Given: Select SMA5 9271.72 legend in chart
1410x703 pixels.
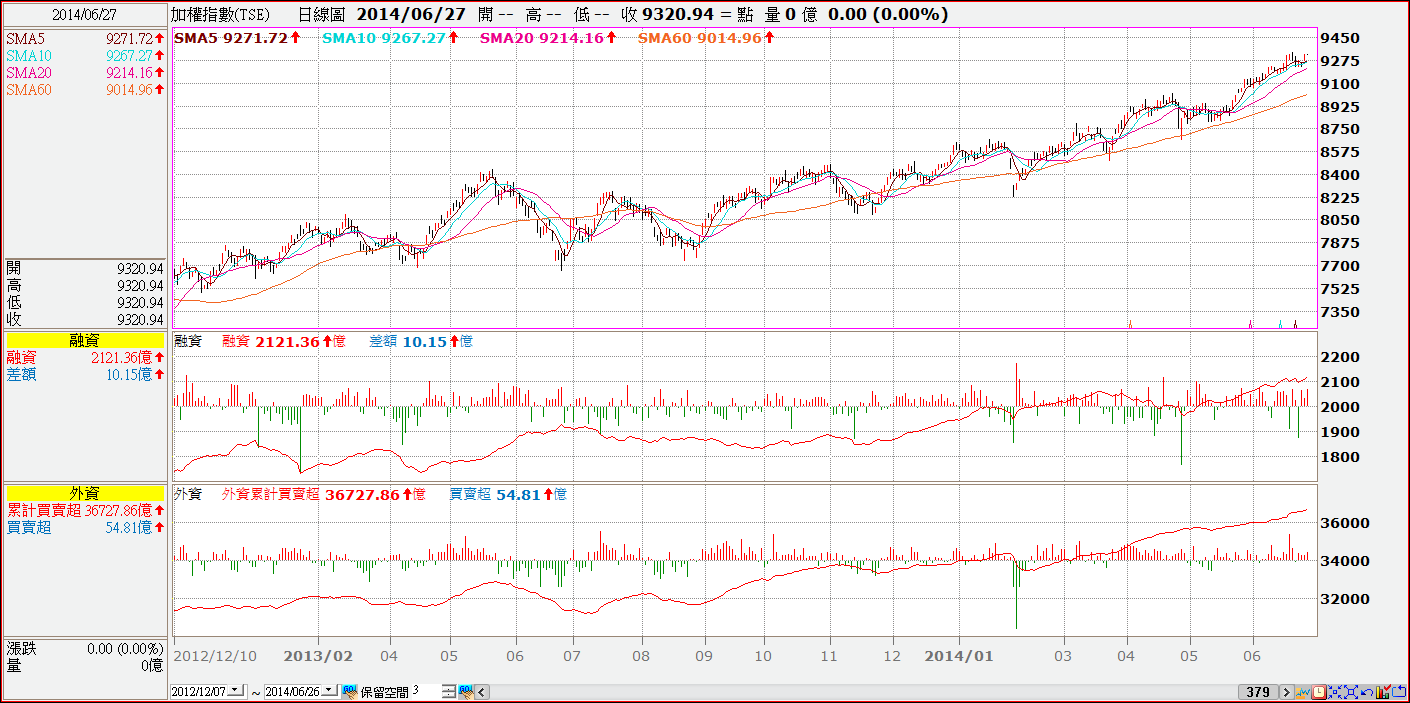Looking at the screenshot, I should tap(238, 38).
